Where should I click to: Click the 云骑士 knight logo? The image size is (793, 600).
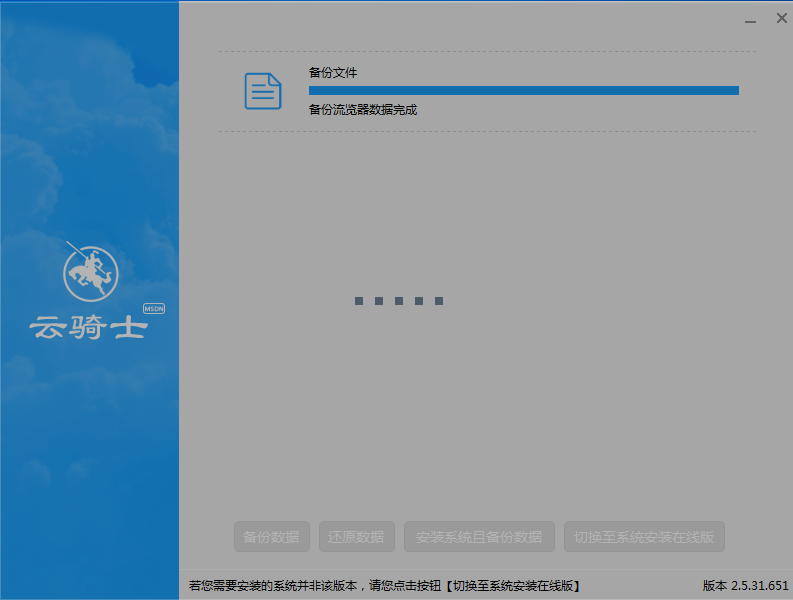tap(91, 272)
